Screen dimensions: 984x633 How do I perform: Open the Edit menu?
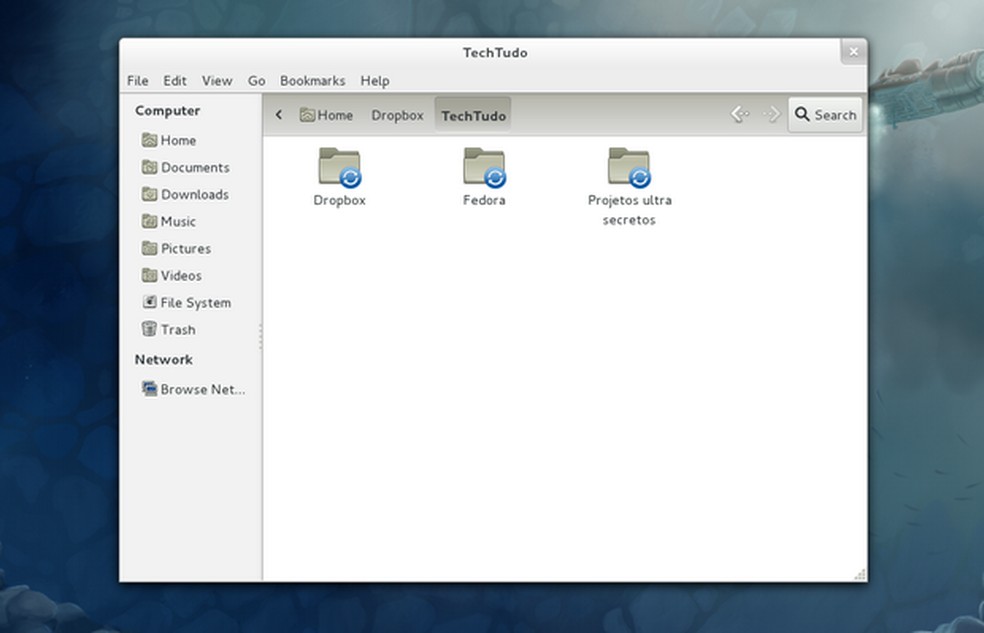click(x=175, y=81)
